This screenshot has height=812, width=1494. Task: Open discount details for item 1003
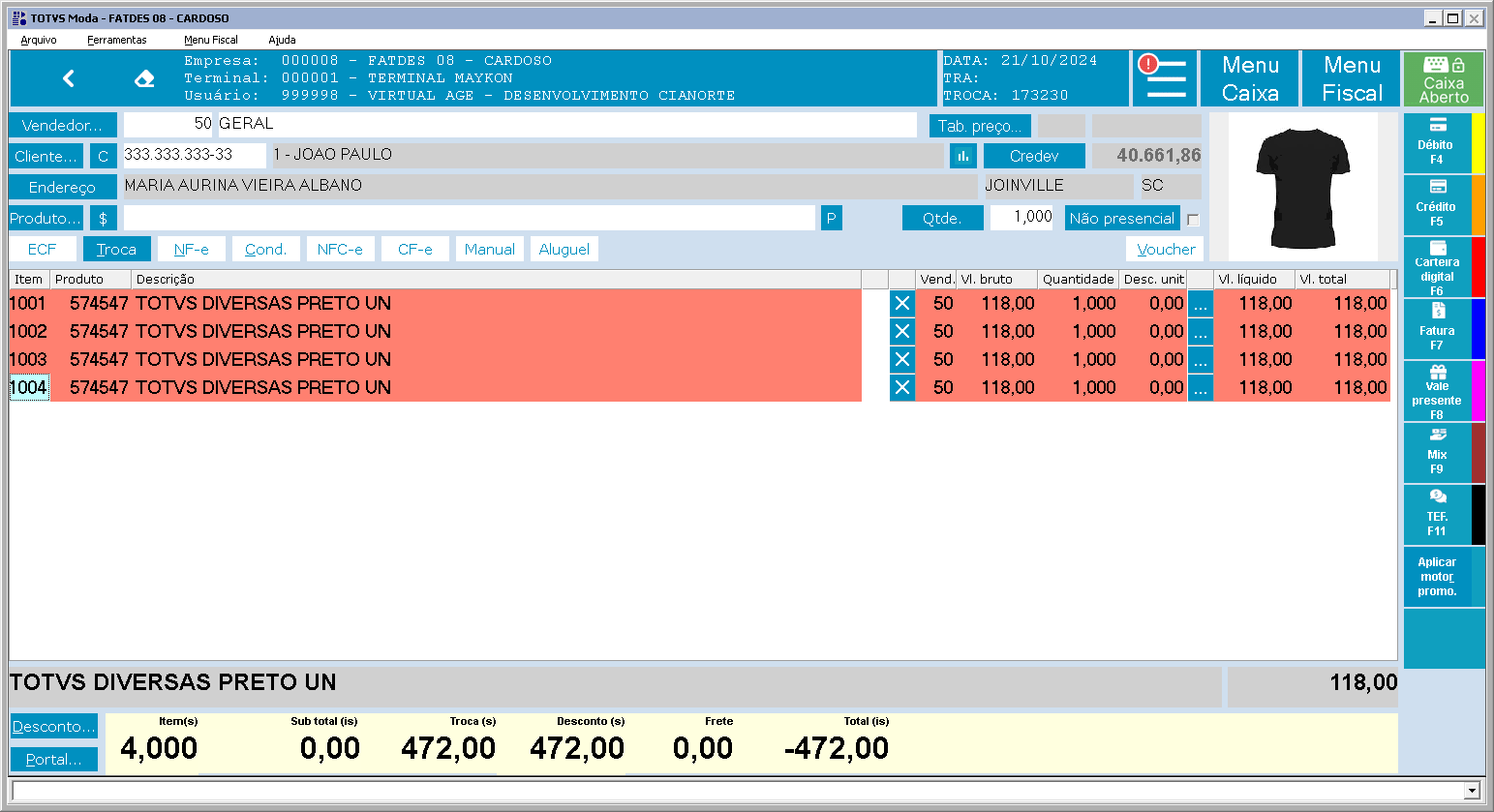tap(1201, 360)
